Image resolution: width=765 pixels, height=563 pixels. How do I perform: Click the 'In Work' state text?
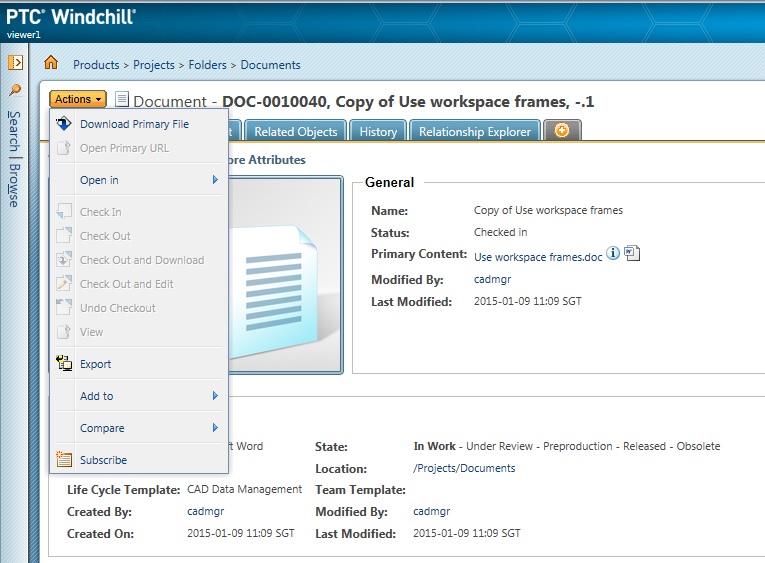click(x=434, y=446)
